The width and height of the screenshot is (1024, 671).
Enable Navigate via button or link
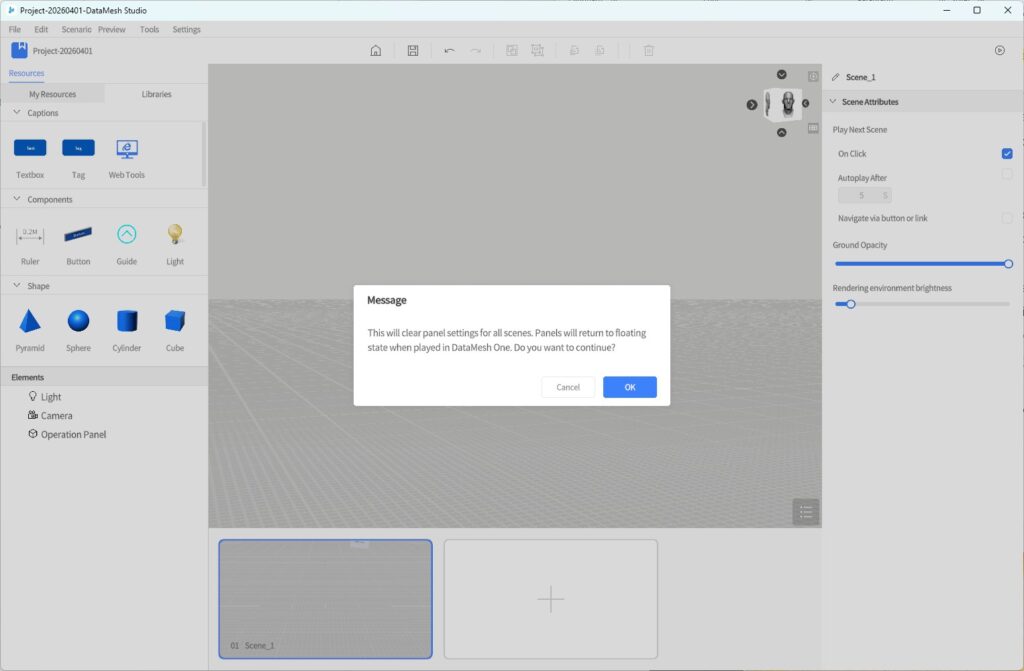[1007, 218]
